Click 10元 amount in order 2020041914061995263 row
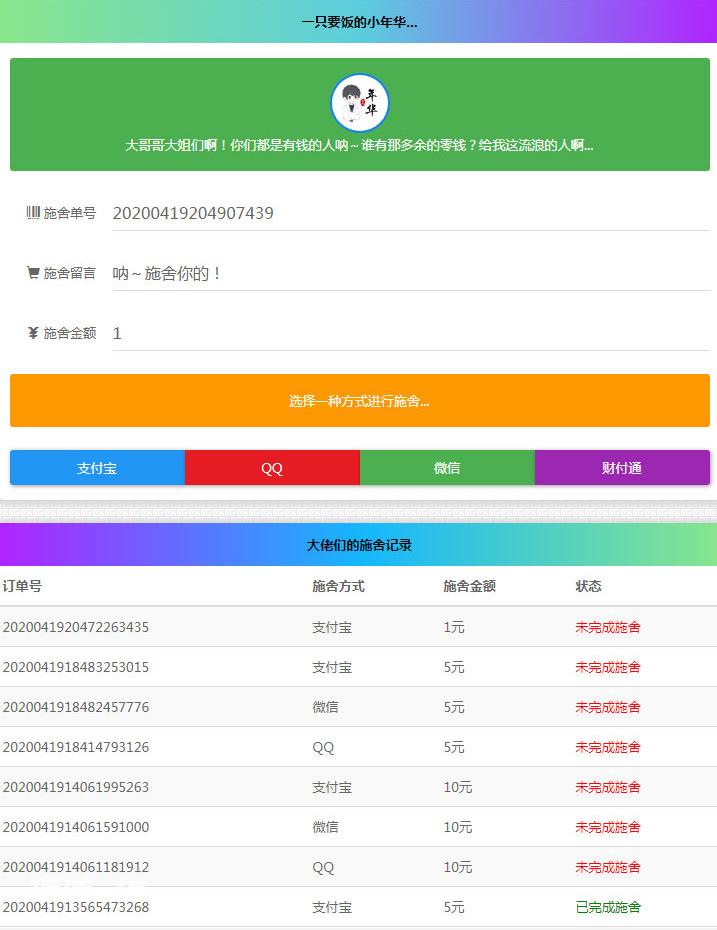 coord(458,787)
